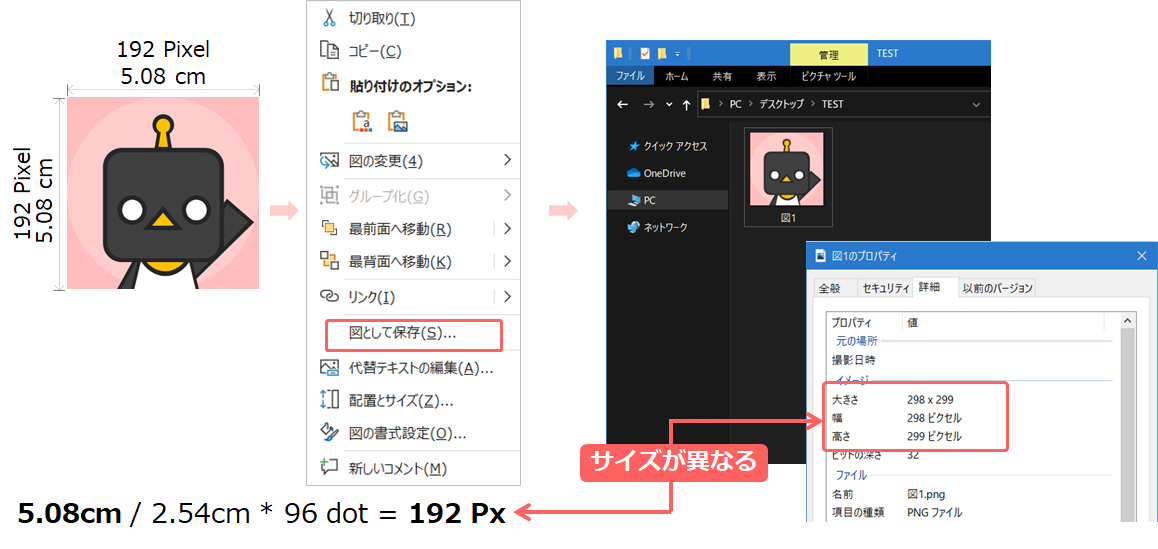
Task: Go up one folder level arrow
Action: 686,105
